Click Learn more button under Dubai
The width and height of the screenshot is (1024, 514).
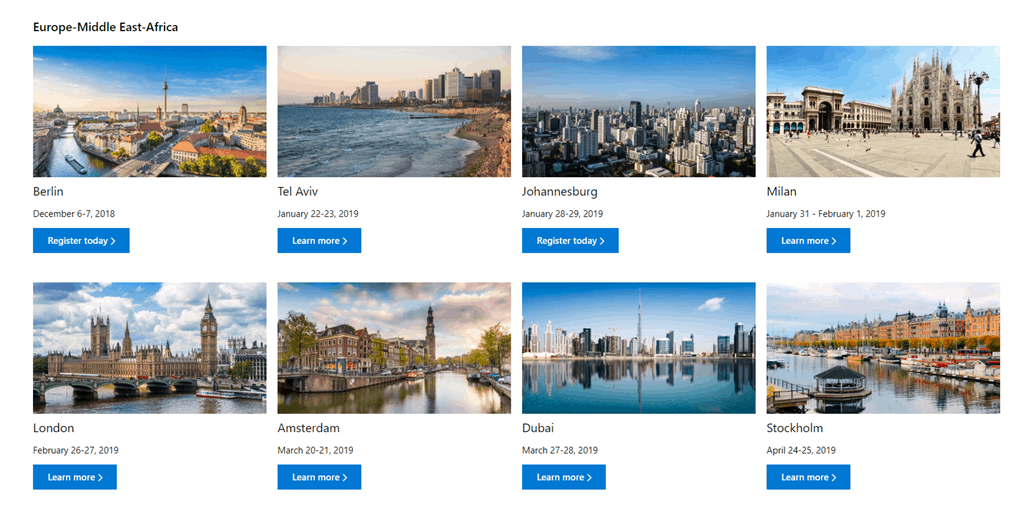(x=564, y=477)
